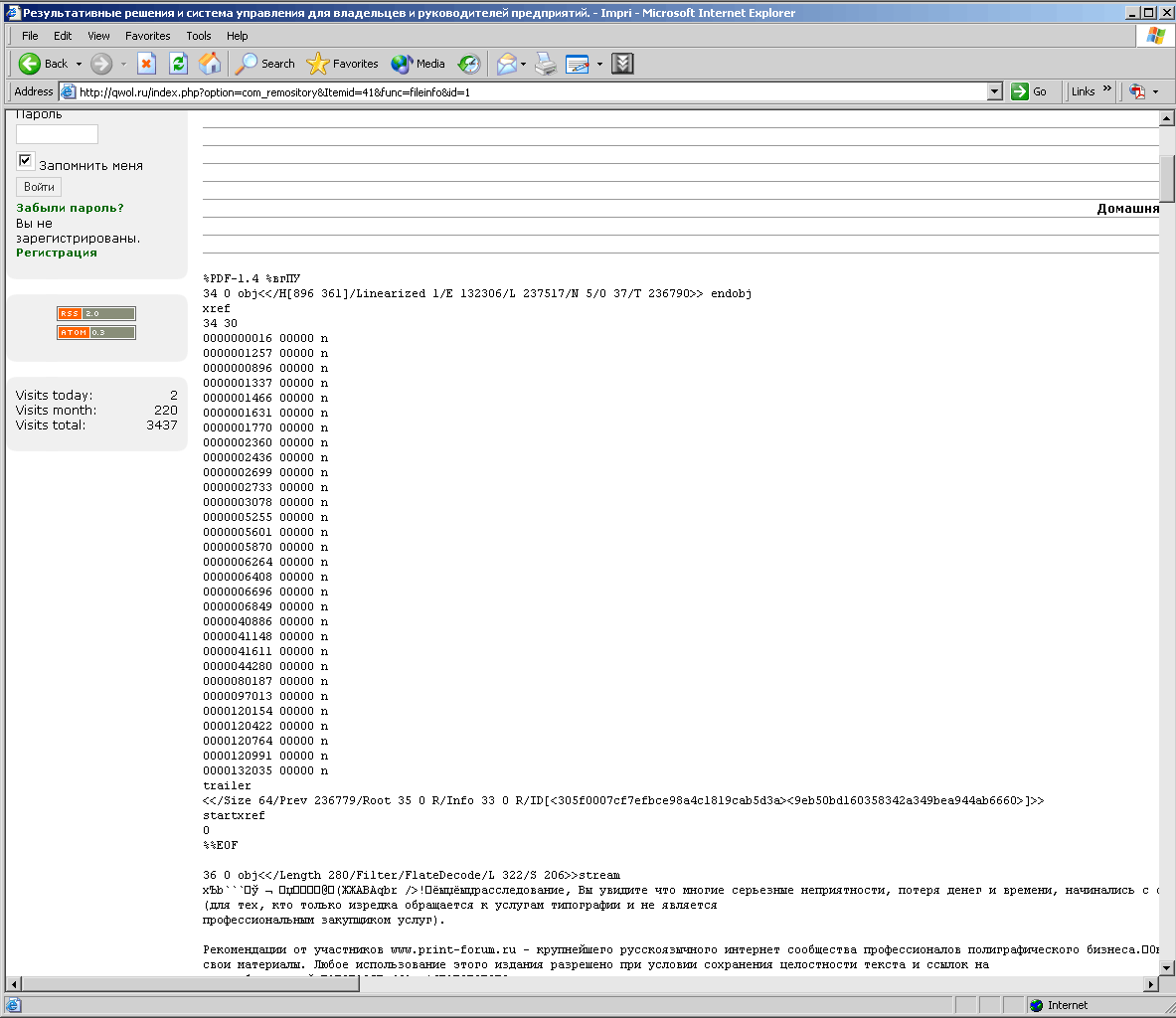
Task: Click the Домашня breadcrumb link
Action: pos(1128,209)
